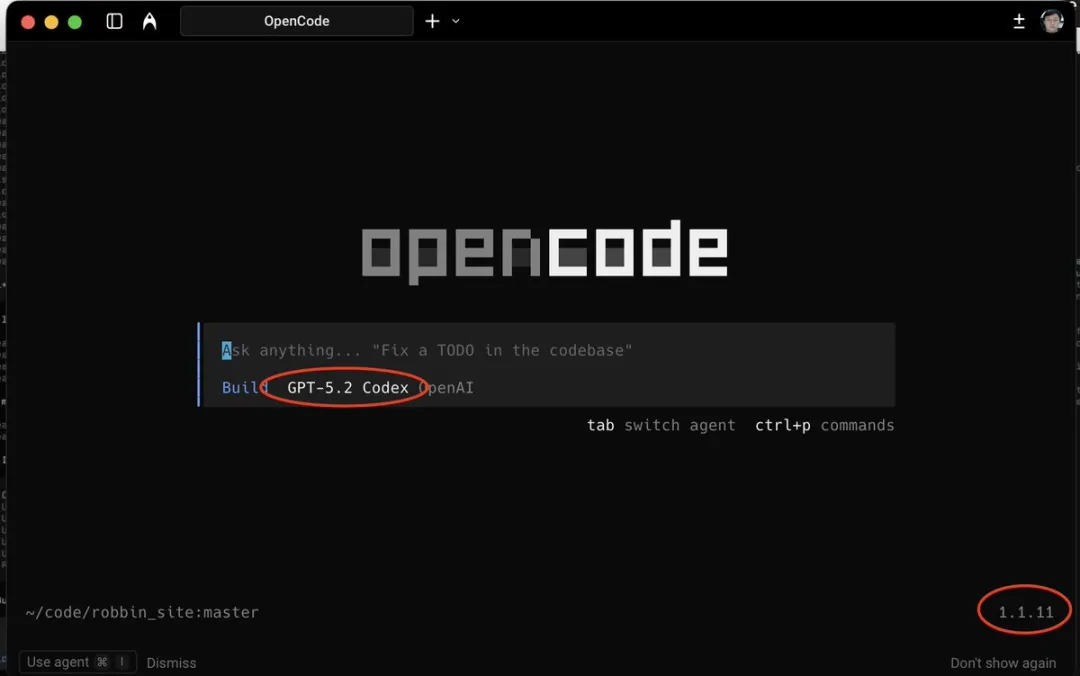This screenshot has height=676, width=1080.
Task: Click Build to switch the agent mode
Action: [243, 387]
